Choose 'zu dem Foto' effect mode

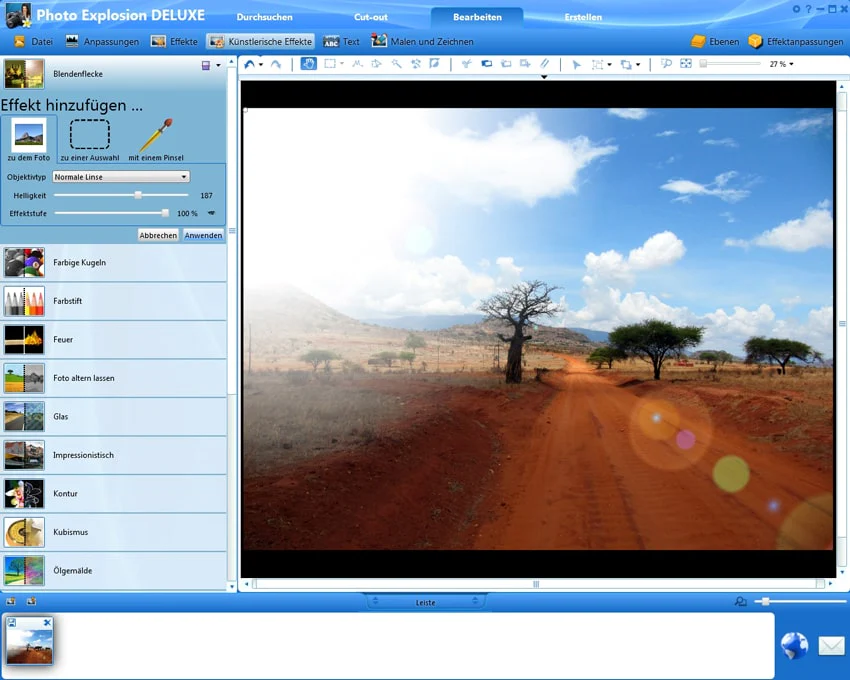[29, 140]
